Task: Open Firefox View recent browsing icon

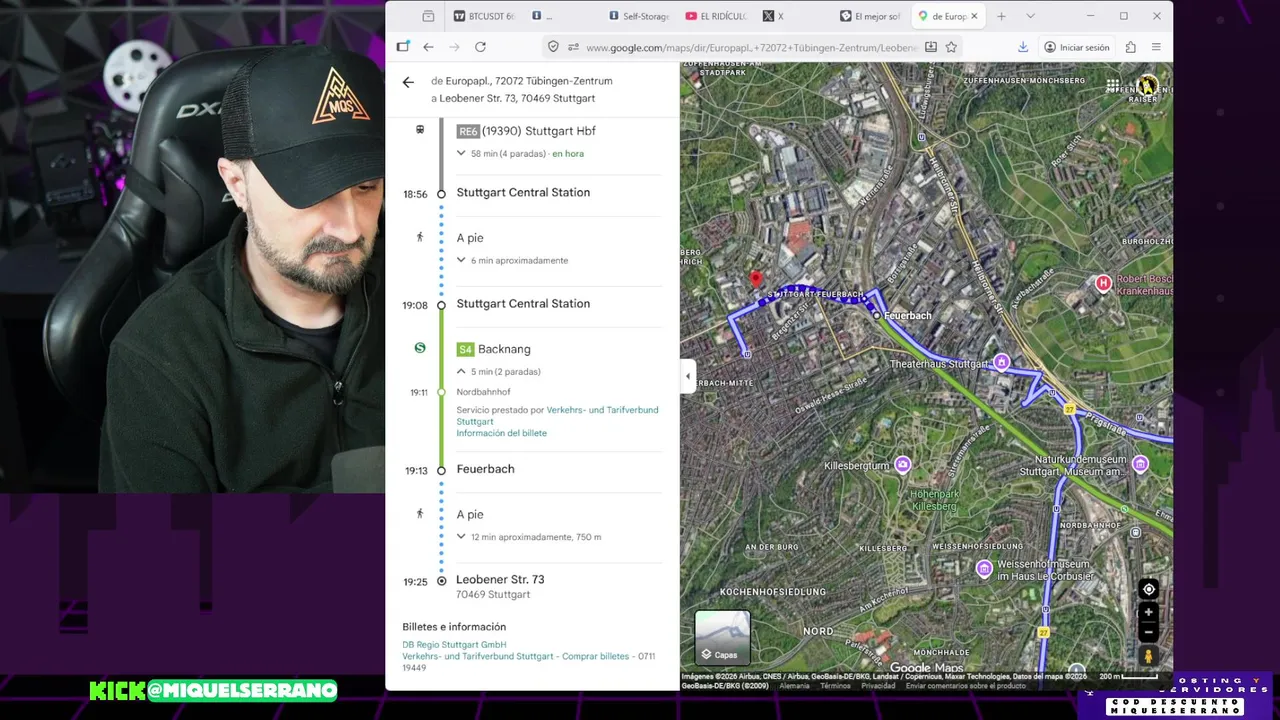Action: click(x=428, y=16)
